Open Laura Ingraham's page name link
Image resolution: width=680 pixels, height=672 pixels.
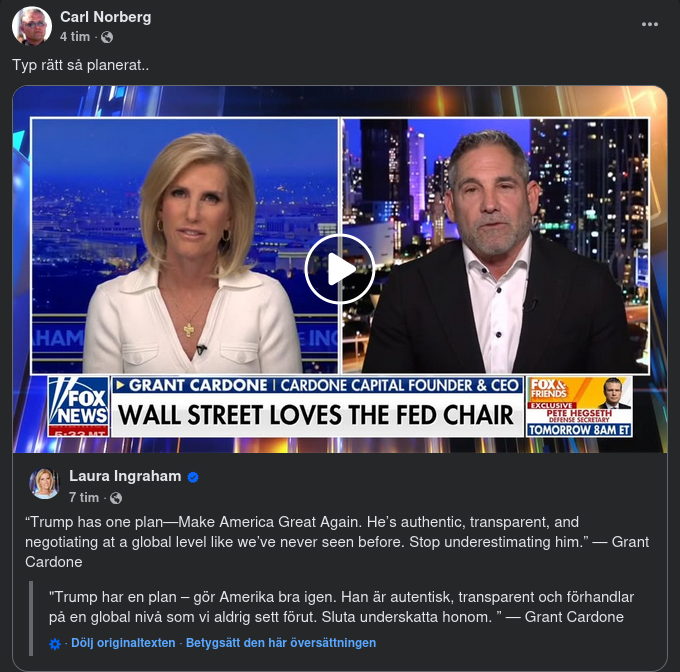pyautogui.click(x=125, y=476)
